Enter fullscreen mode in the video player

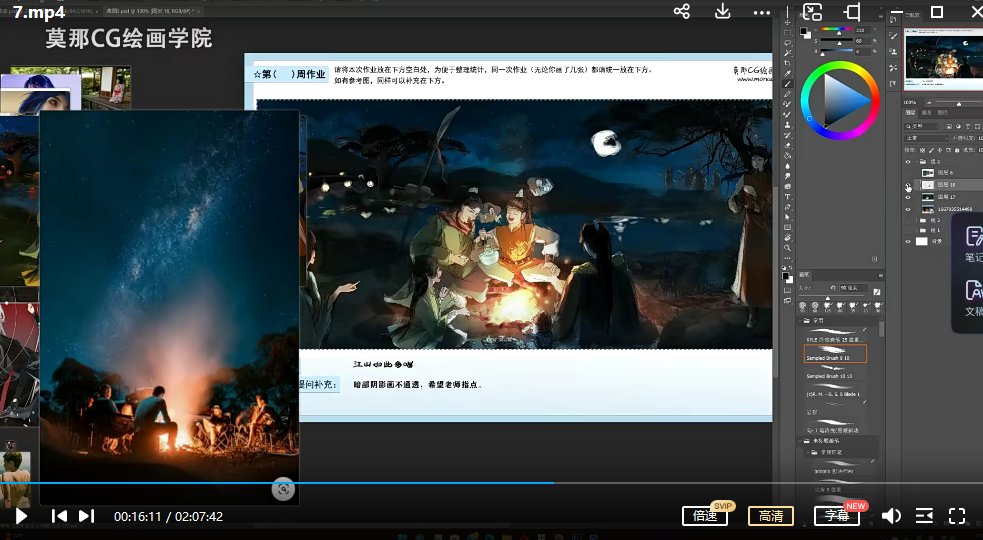(957, 516)
